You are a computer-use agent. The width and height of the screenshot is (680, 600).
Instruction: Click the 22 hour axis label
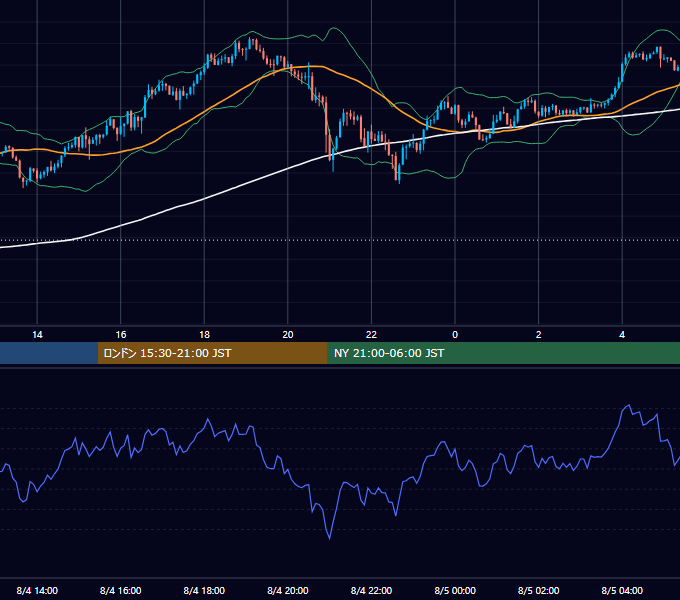coord(371,335)
